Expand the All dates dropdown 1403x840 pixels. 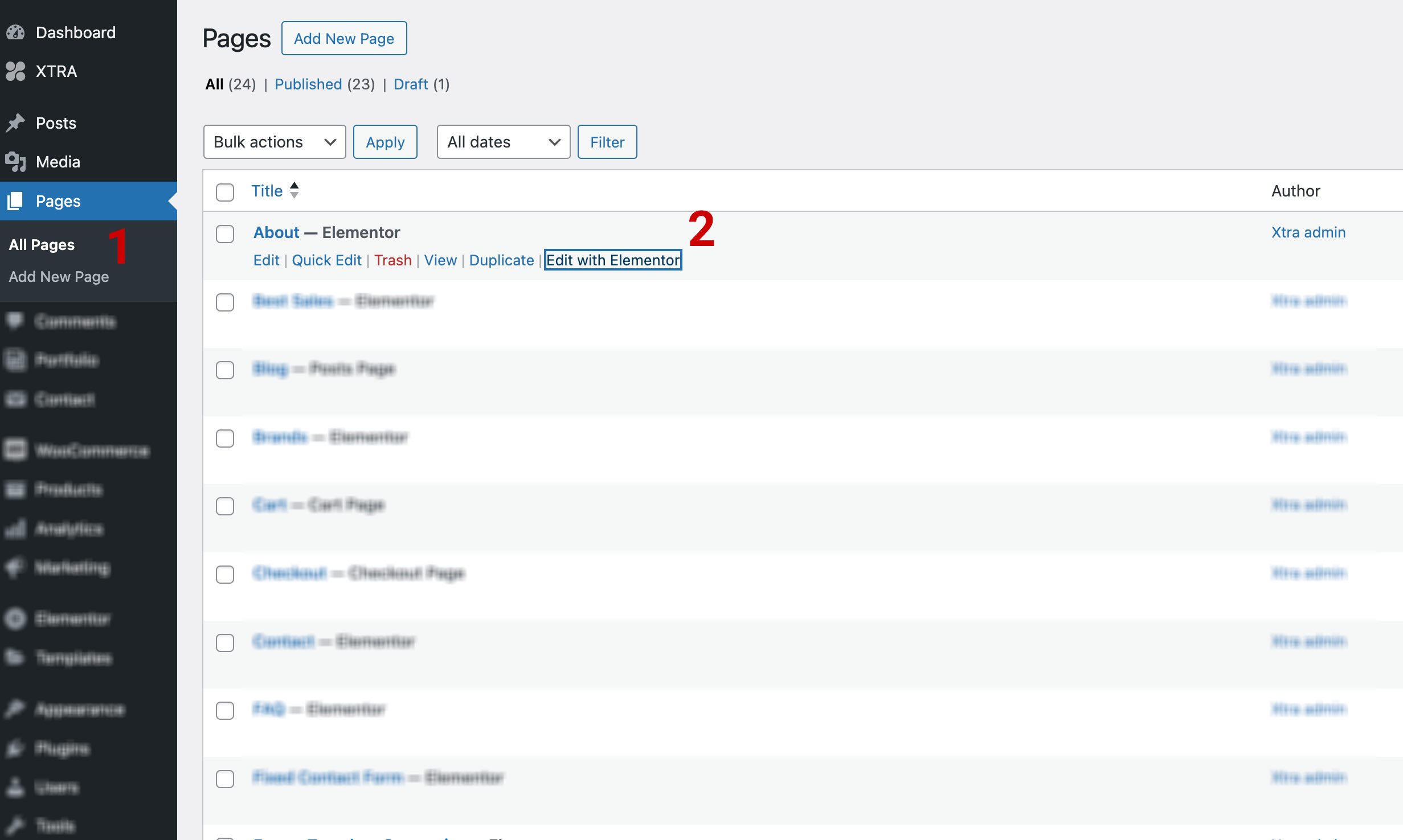[503, 142]
